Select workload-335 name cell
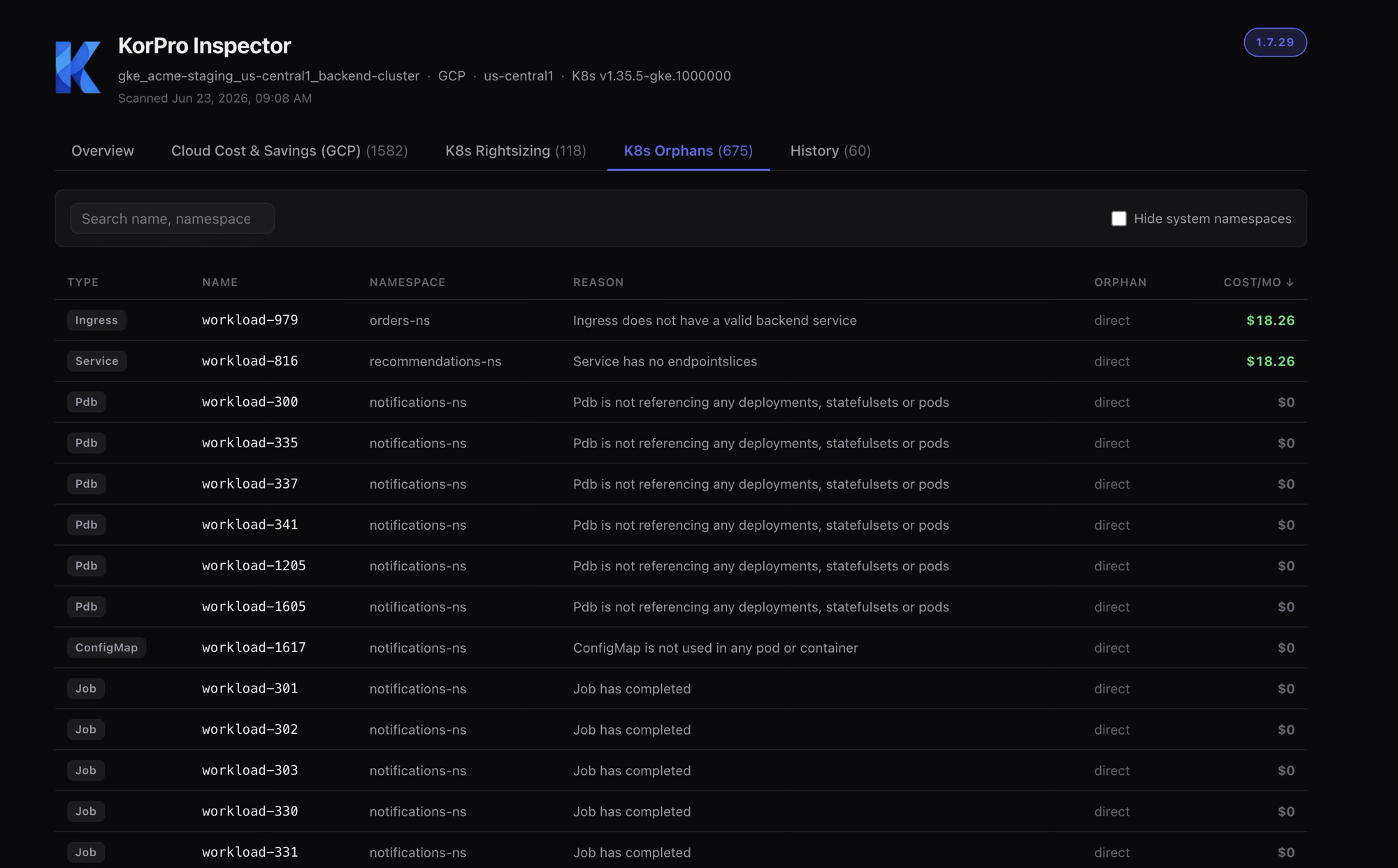This screenshot has height=868, width=1398. pyautogui.click(x=250, y=442)
